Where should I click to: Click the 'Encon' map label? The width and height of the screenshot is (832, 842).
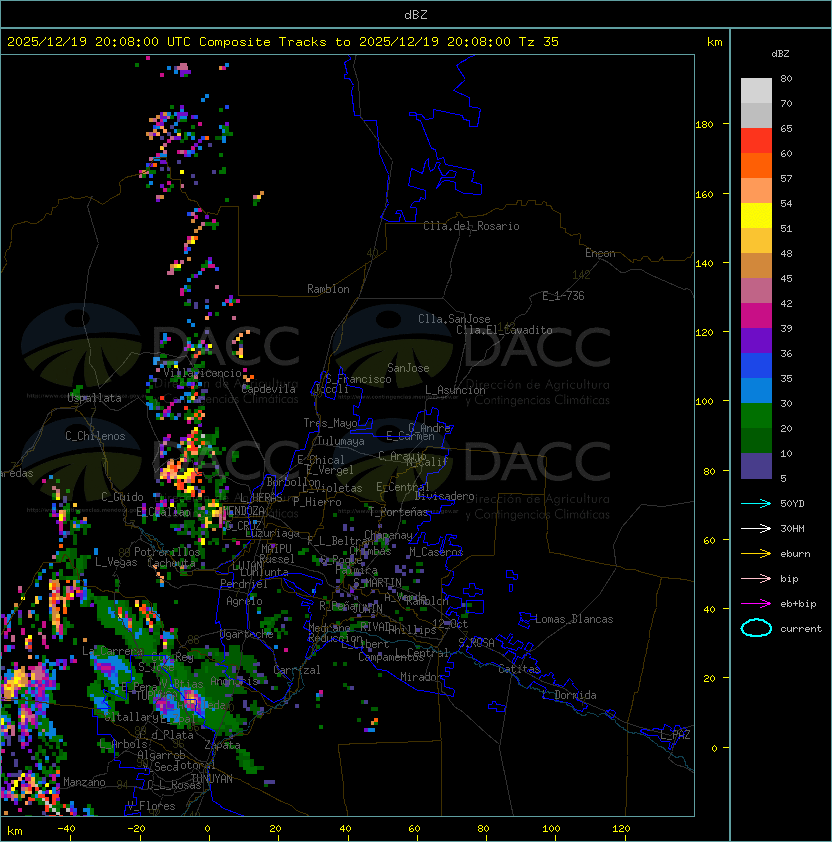[600, 253]
